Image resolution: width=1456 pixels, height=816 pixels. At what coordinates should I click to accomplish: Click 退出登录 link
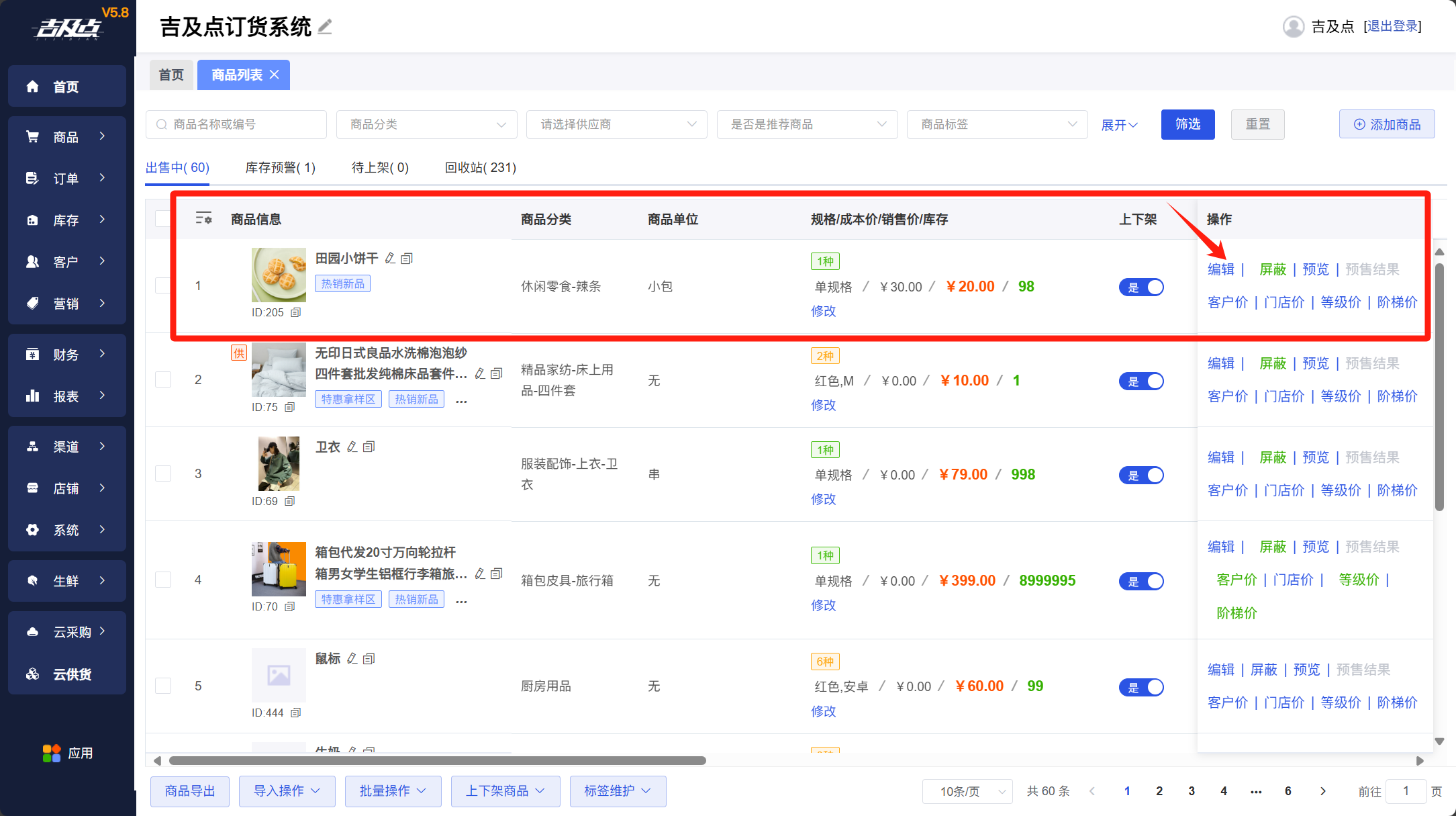(x=1392, y=26)
